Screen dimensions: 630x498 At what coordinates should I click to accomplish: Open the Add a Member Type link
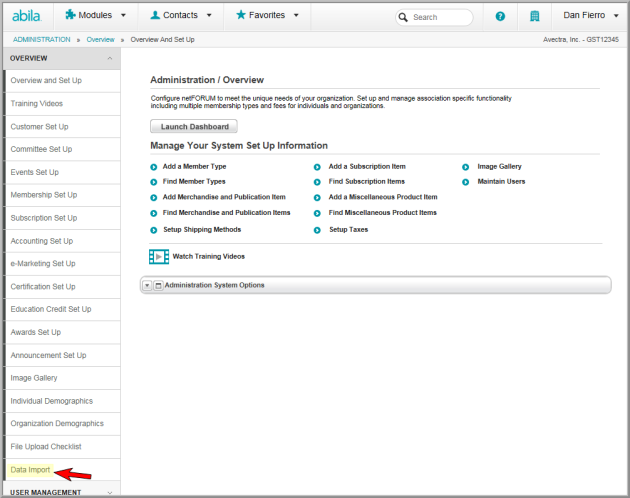194,166
